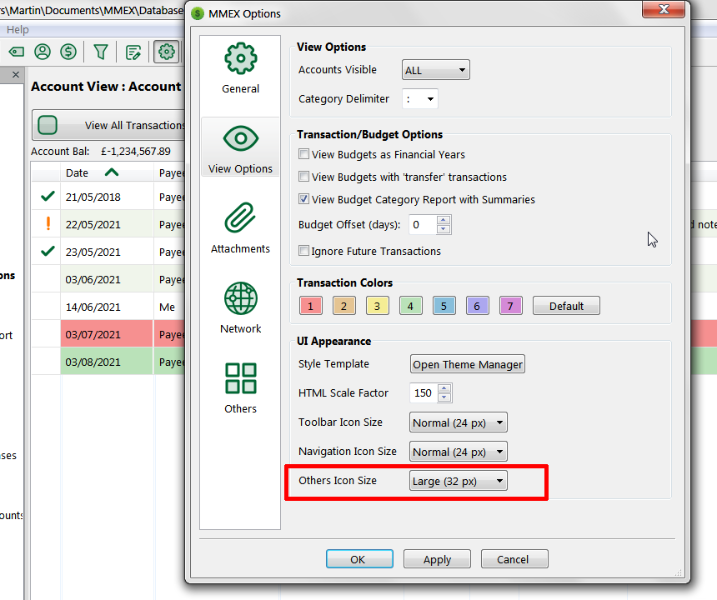The height and width of the screenshot is (600, 717).
Task: Close the MMEX Options window
Action: coord(663,9)
